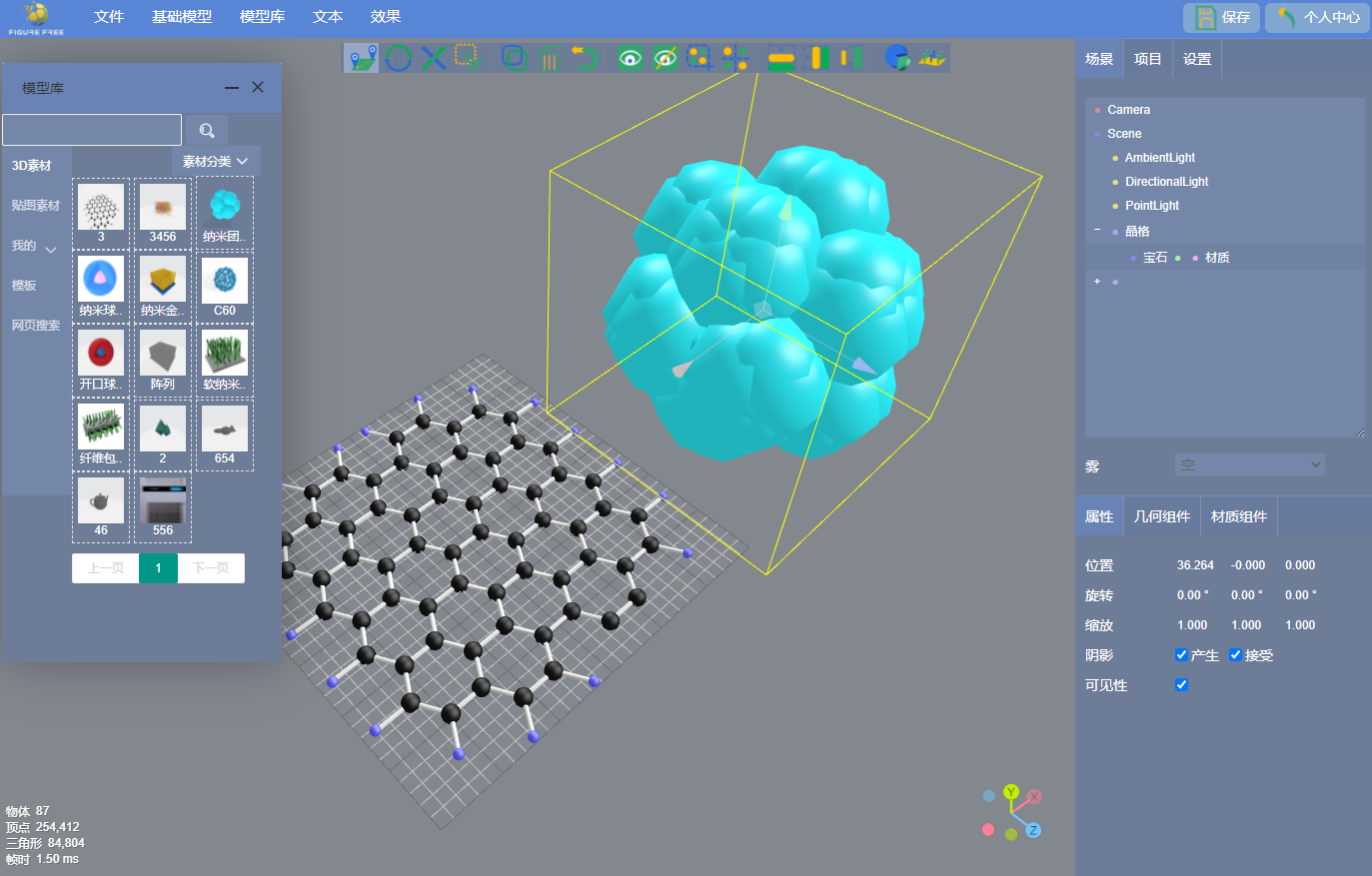This screenshot has width=1372, height=876.
Task: Collapse the 晶格 tree node
Action: 1097,231
